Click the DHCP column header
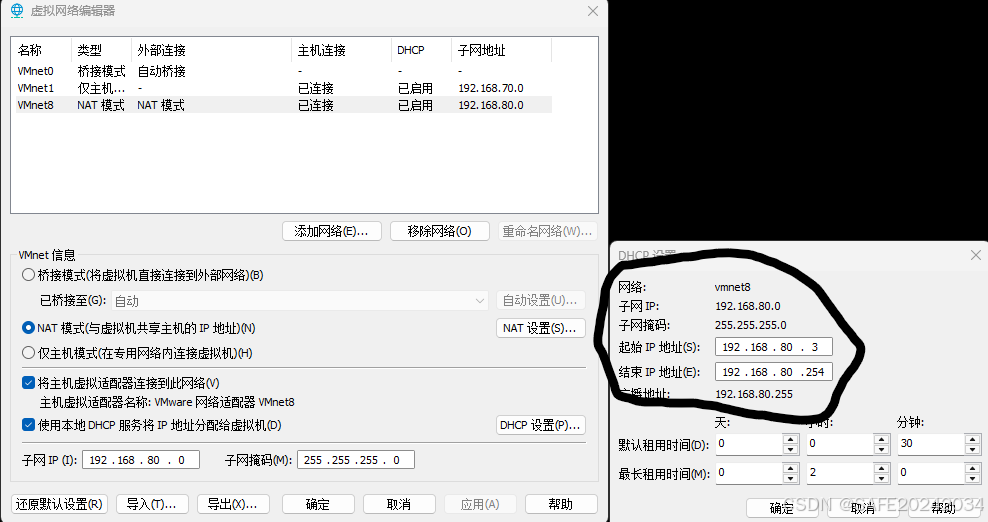Image resolution: width=988 pixels, height=522 pixels. coord(422,50)
